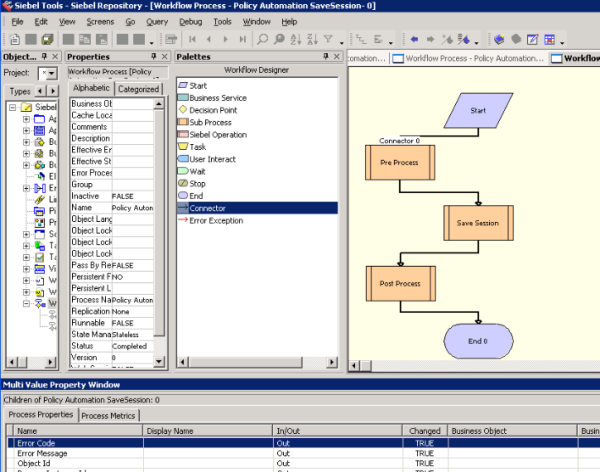
Task: Select Sub Process palette item
Action: [x=205, y=122]
